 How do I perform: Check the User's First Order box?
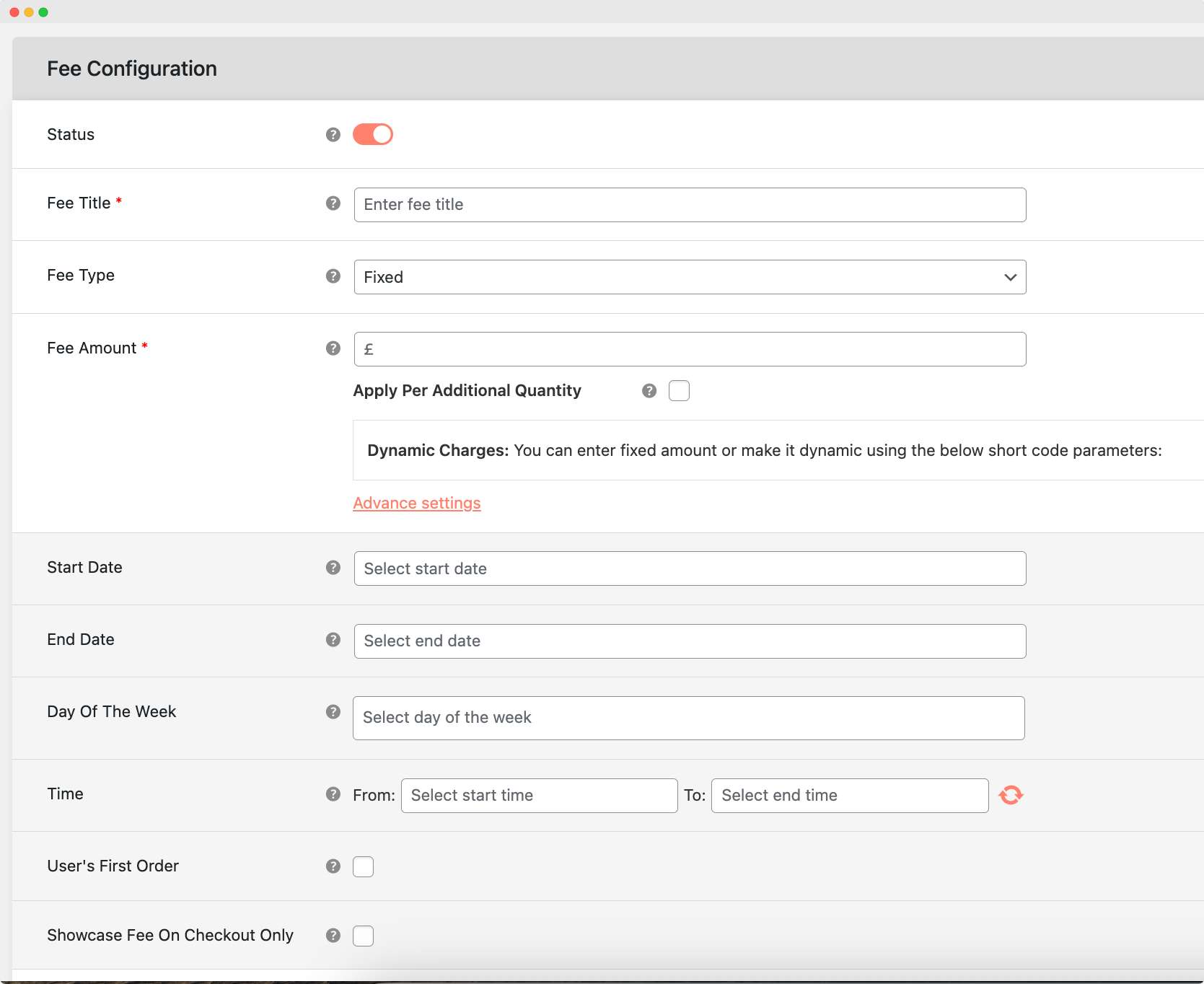(x=364, y=866)
